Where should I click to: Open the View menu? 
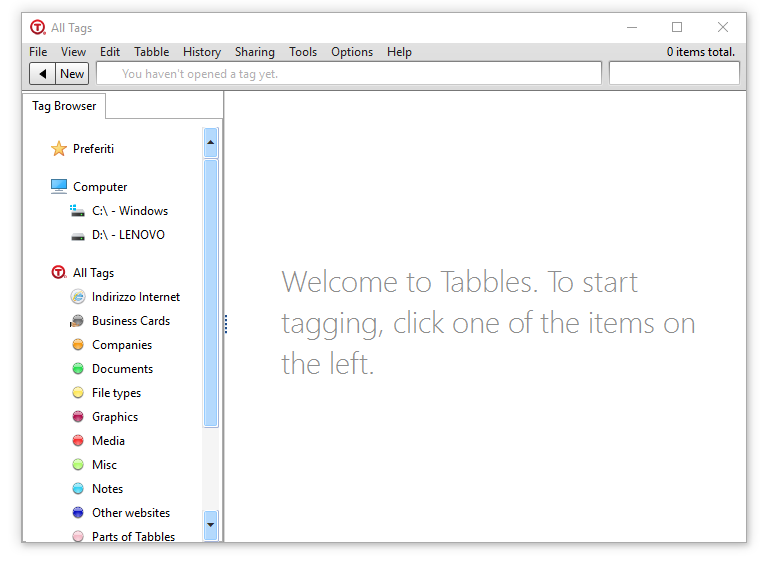[73, 52]
